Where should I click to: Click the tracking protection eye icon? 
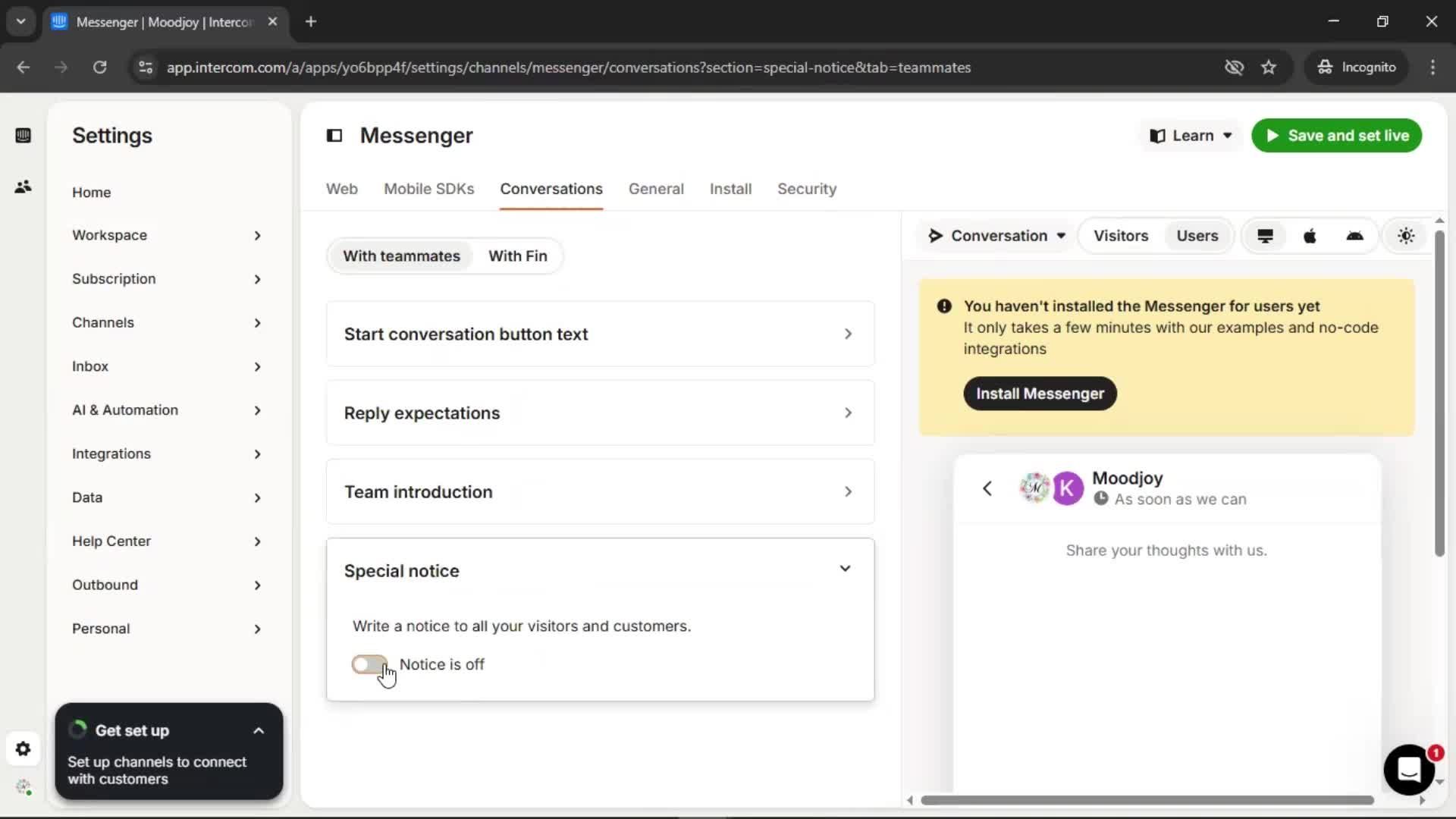1234,67
